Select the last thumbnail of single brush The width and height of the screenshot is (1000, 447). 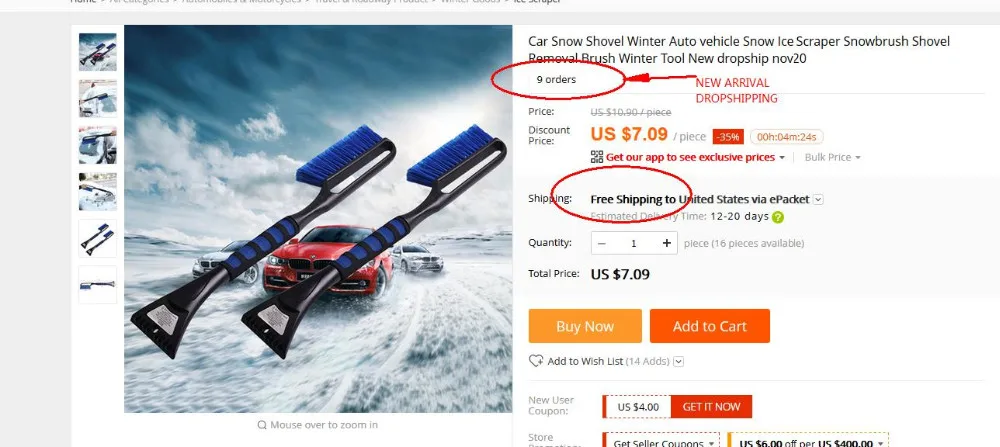[x=98, y=284]
